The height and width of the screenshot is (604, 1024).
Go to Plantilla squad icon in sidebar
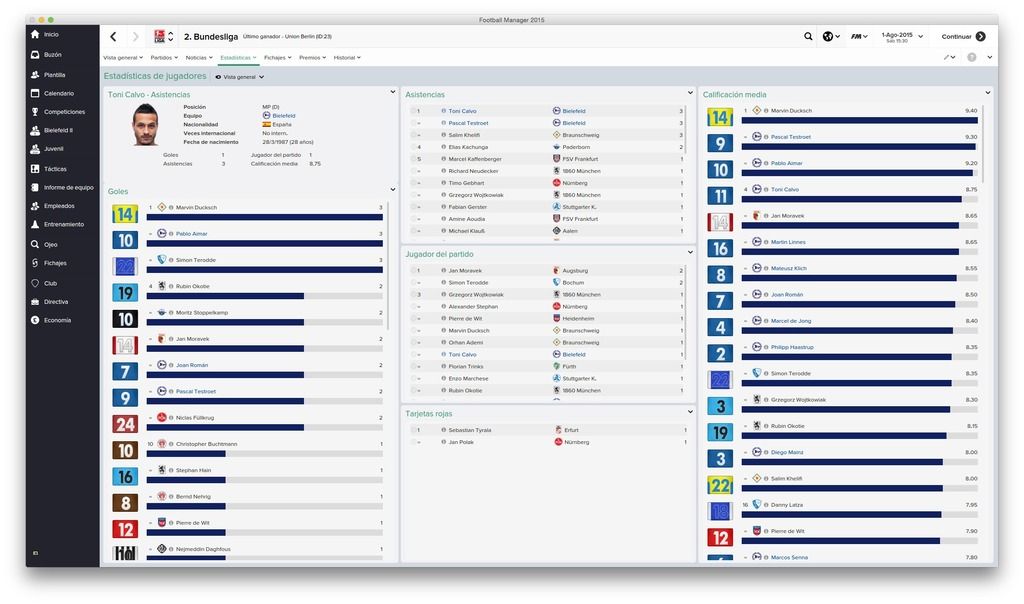[35, 75]
